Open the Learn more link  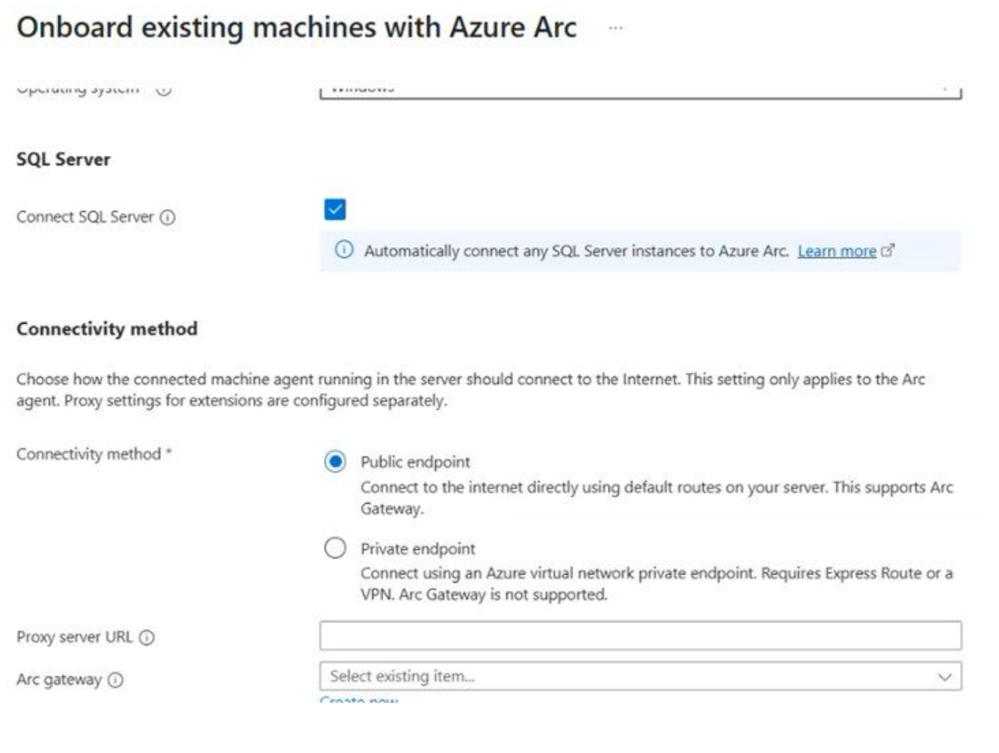coord(836,251)
